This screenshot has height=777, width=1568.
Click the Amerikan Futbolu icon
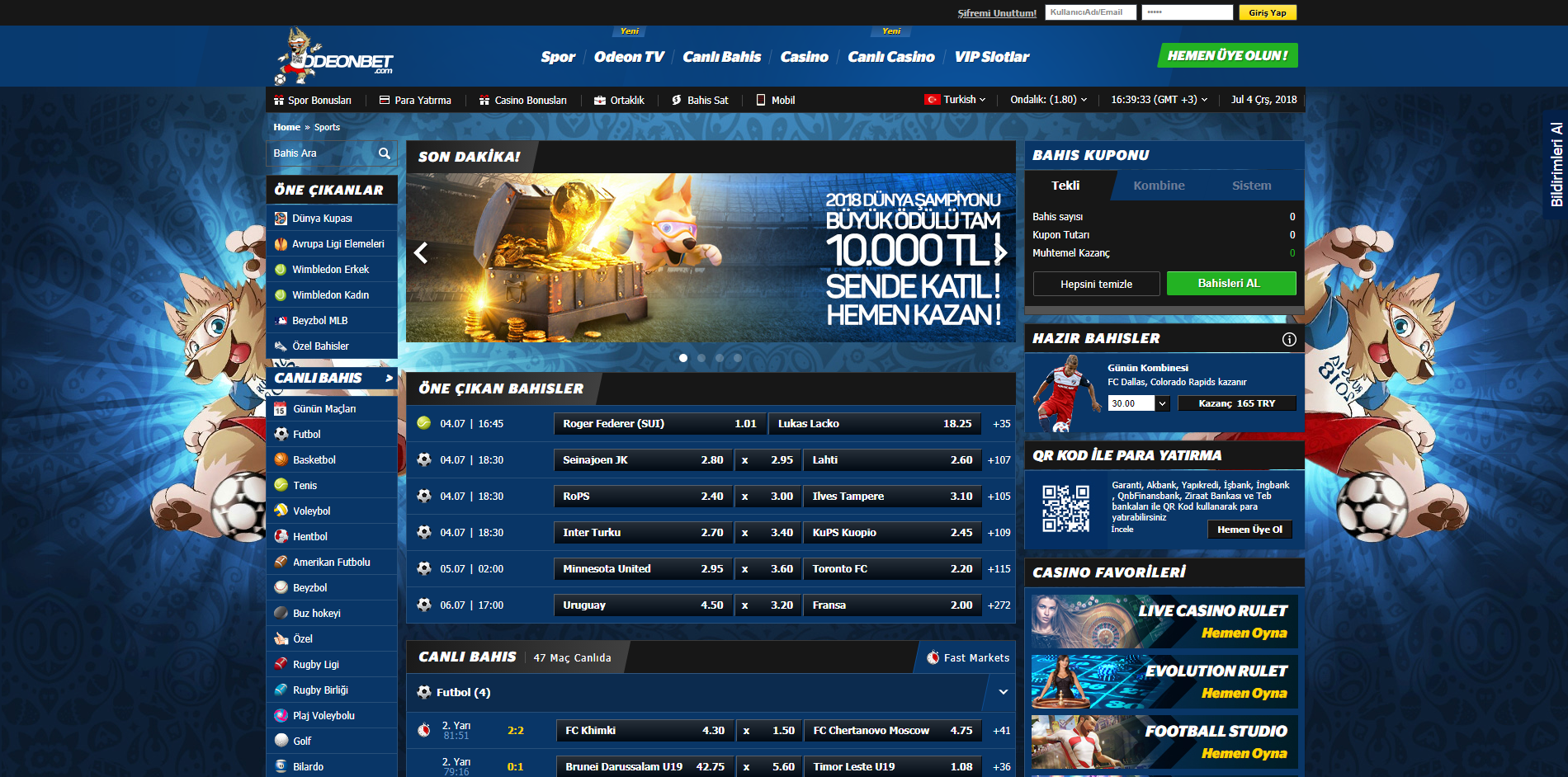point(281,562)
